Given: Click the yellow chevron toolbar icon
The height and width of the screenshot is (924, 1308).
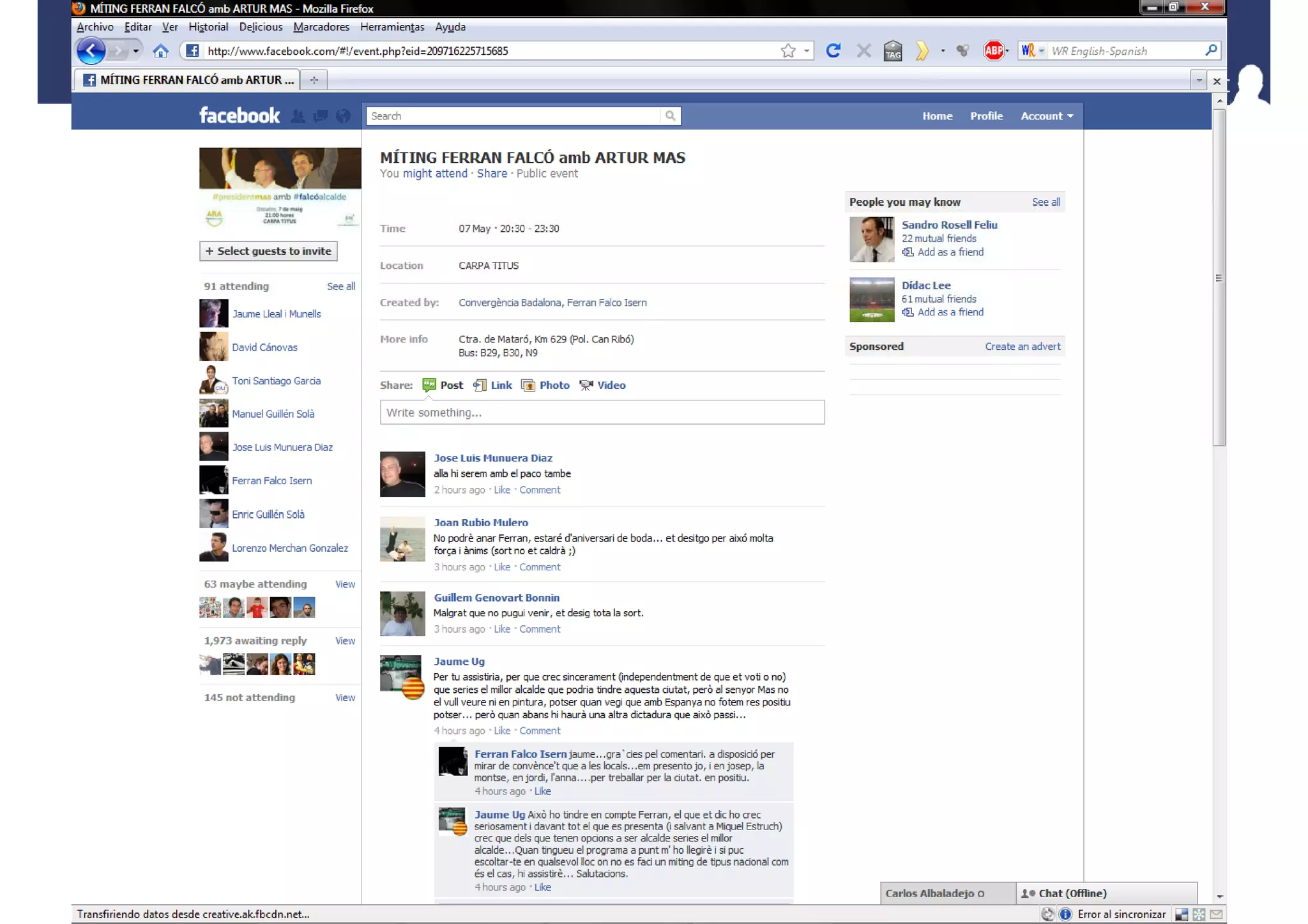Looking at the screenshot, I should [x=922, y=50].
